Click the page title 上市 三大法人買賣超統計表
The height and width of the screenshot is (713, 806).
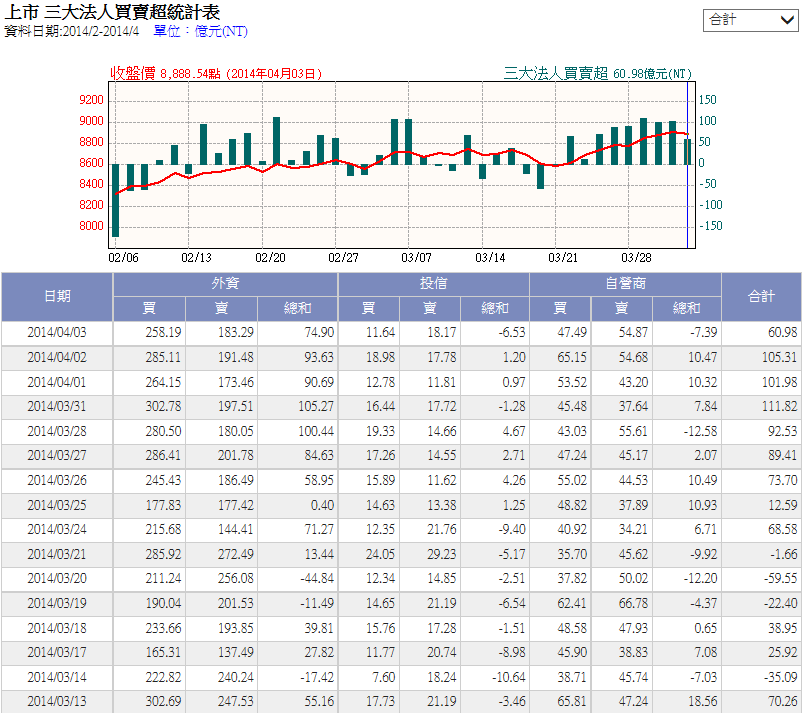112,12
